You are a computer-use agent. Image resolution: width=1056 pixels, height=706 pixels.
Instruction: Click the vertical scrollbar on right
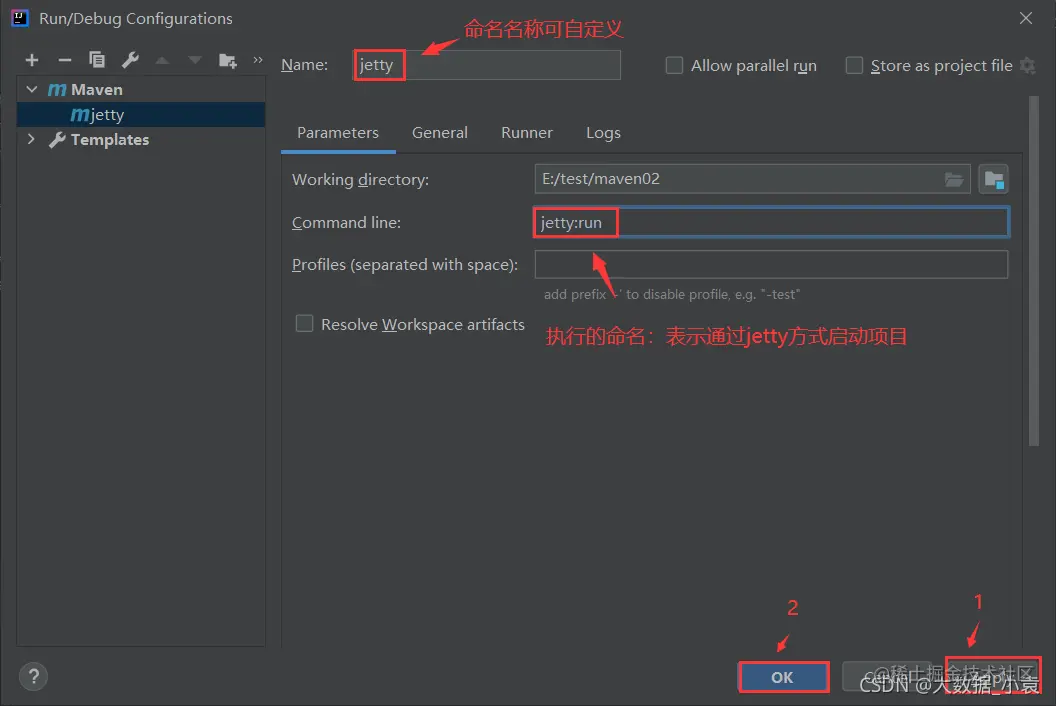pos(1034,271)
